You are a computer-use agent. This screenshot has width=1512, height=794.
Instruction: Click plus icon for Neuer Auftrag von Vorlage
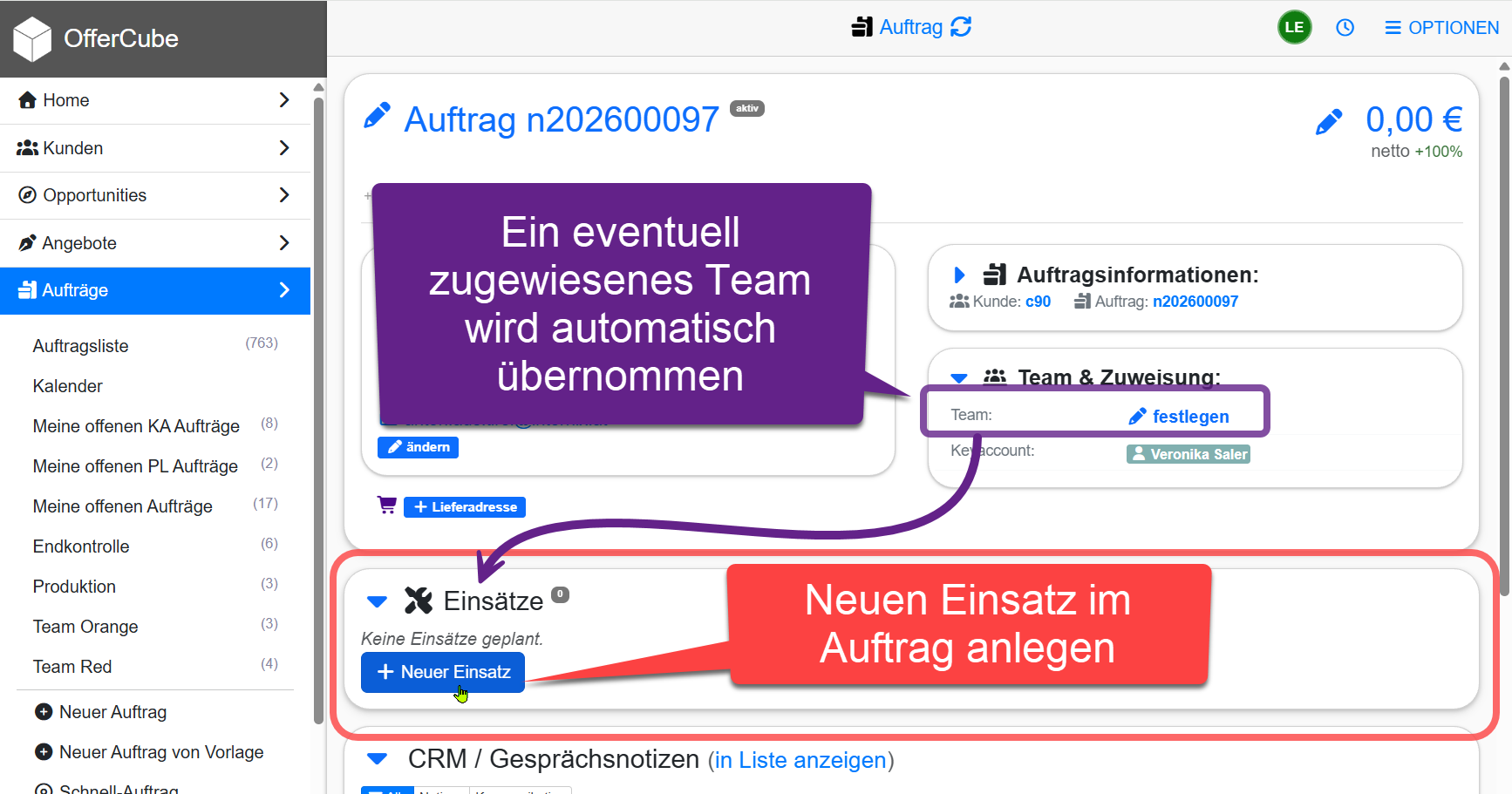(x=44, y=752)
